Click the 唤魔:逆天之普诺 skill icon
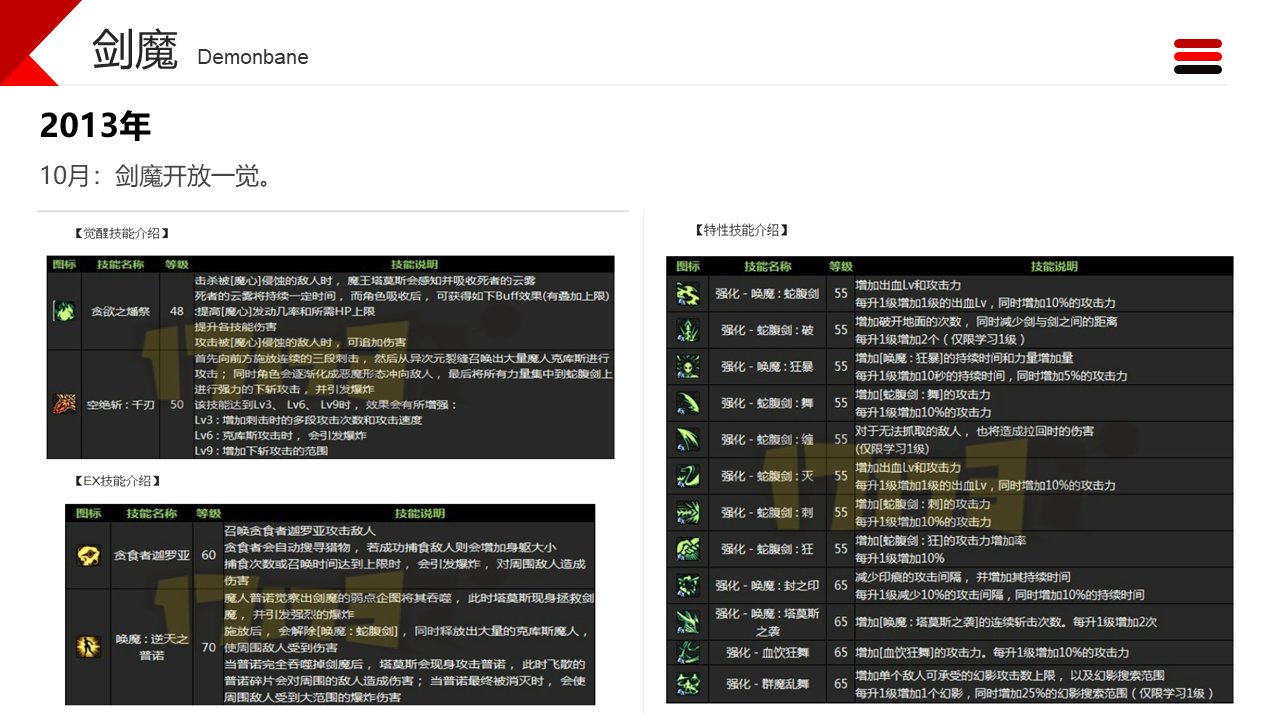This screenshot has width=1280, height=720. (89, 647)
